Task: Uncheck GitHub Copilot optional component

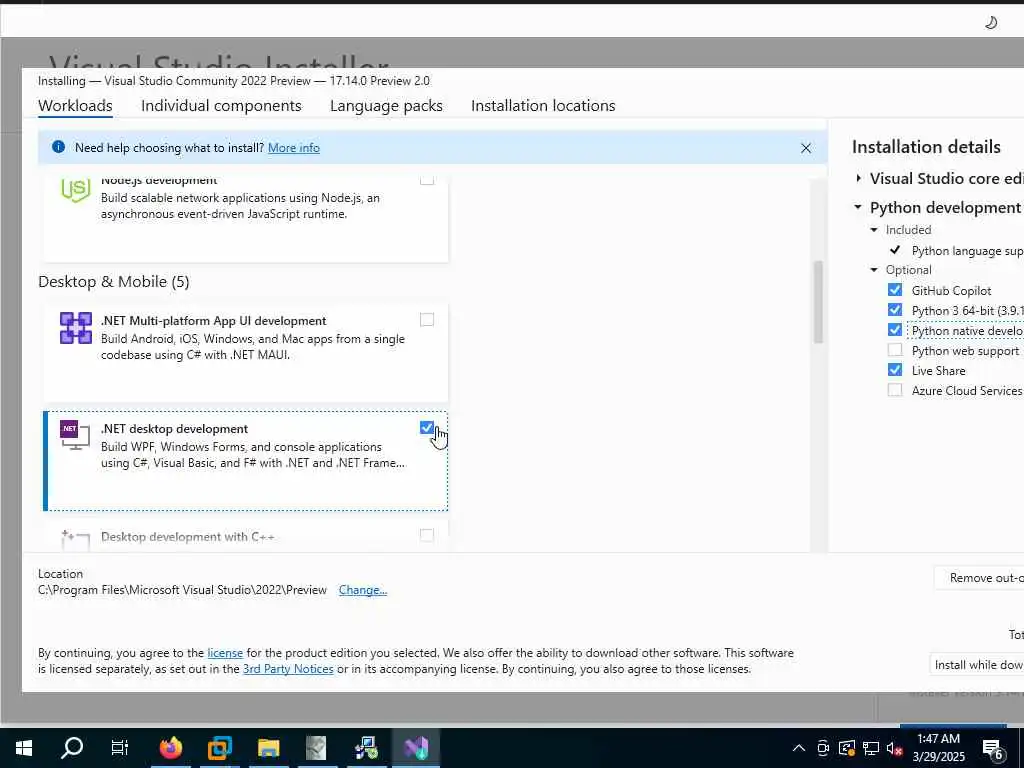Action: click(895, 290)
